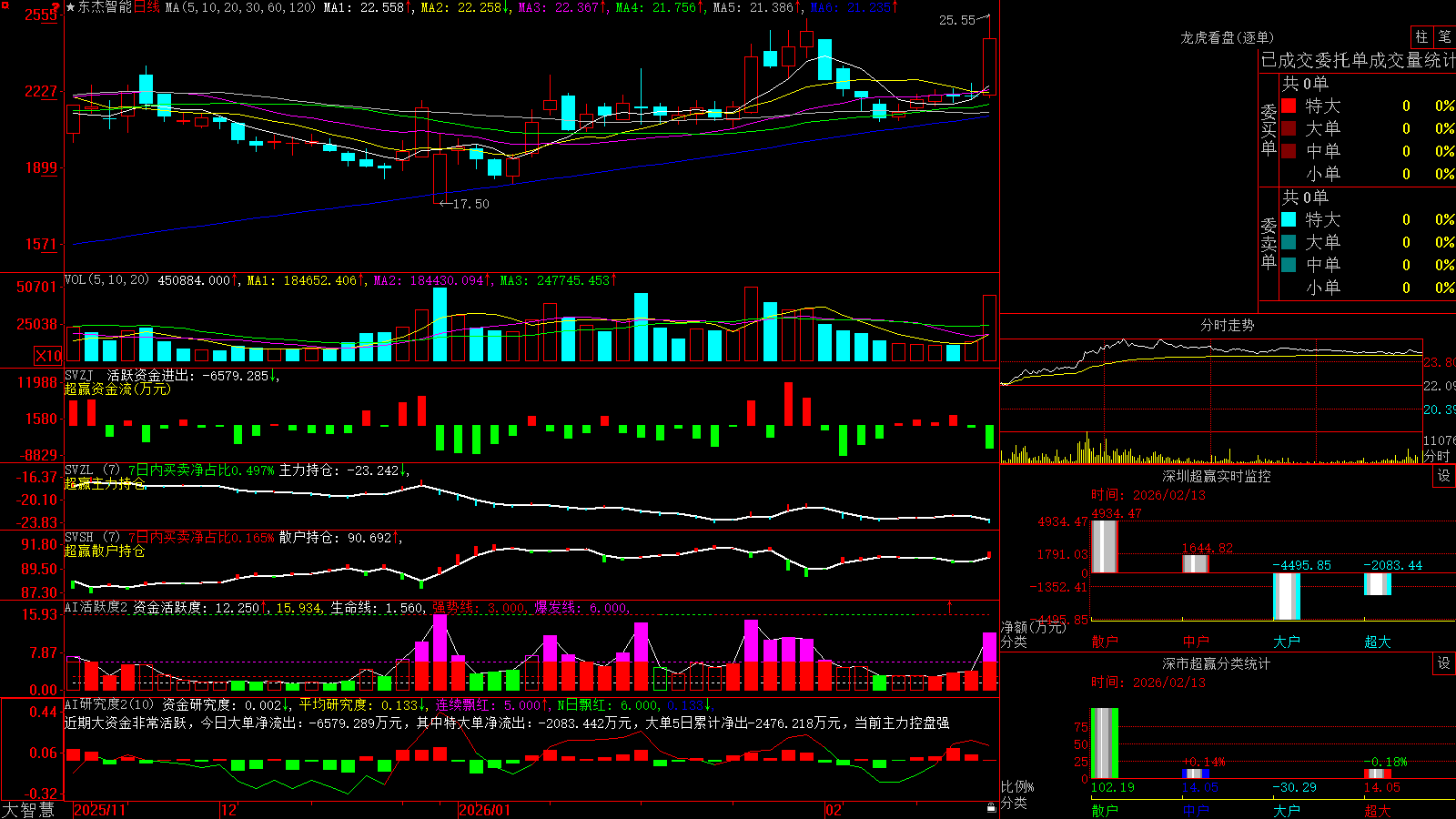Screen dimensions: 1456x819
Task: Click the 2227 price axis label
Action: (41, 91)
